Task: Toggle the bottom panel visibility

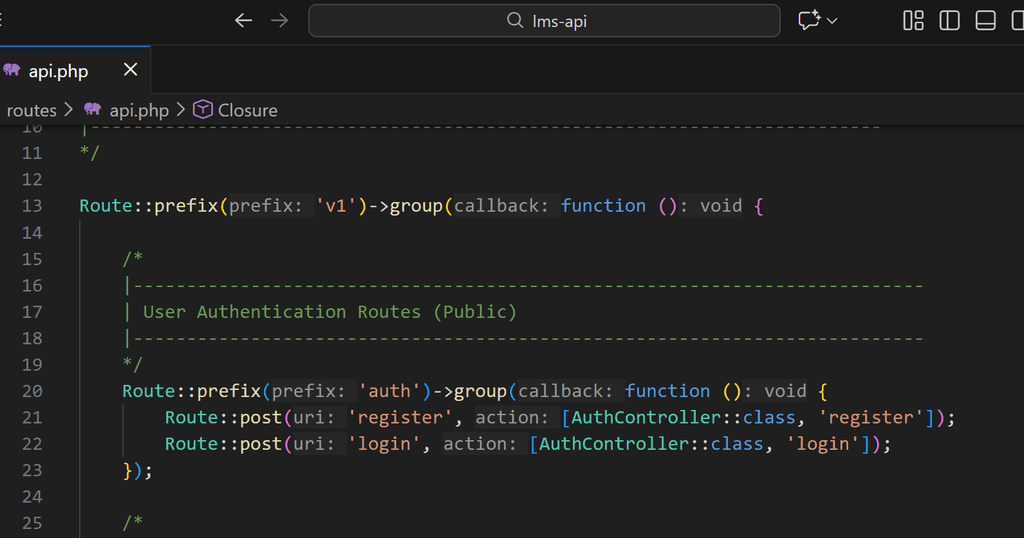Action: pyautogui.click(x=985, y=20)
